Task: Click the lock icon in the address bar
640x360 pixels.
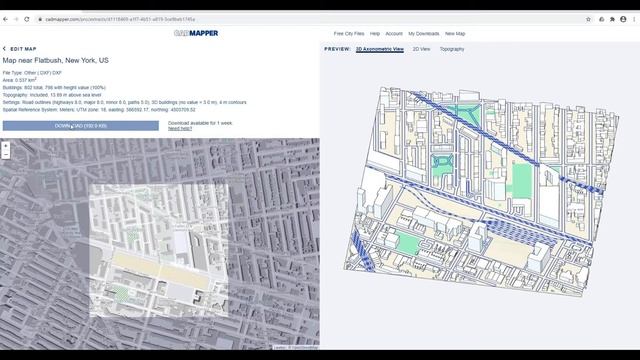Action: pyautogui.click(x=40, y=19)
